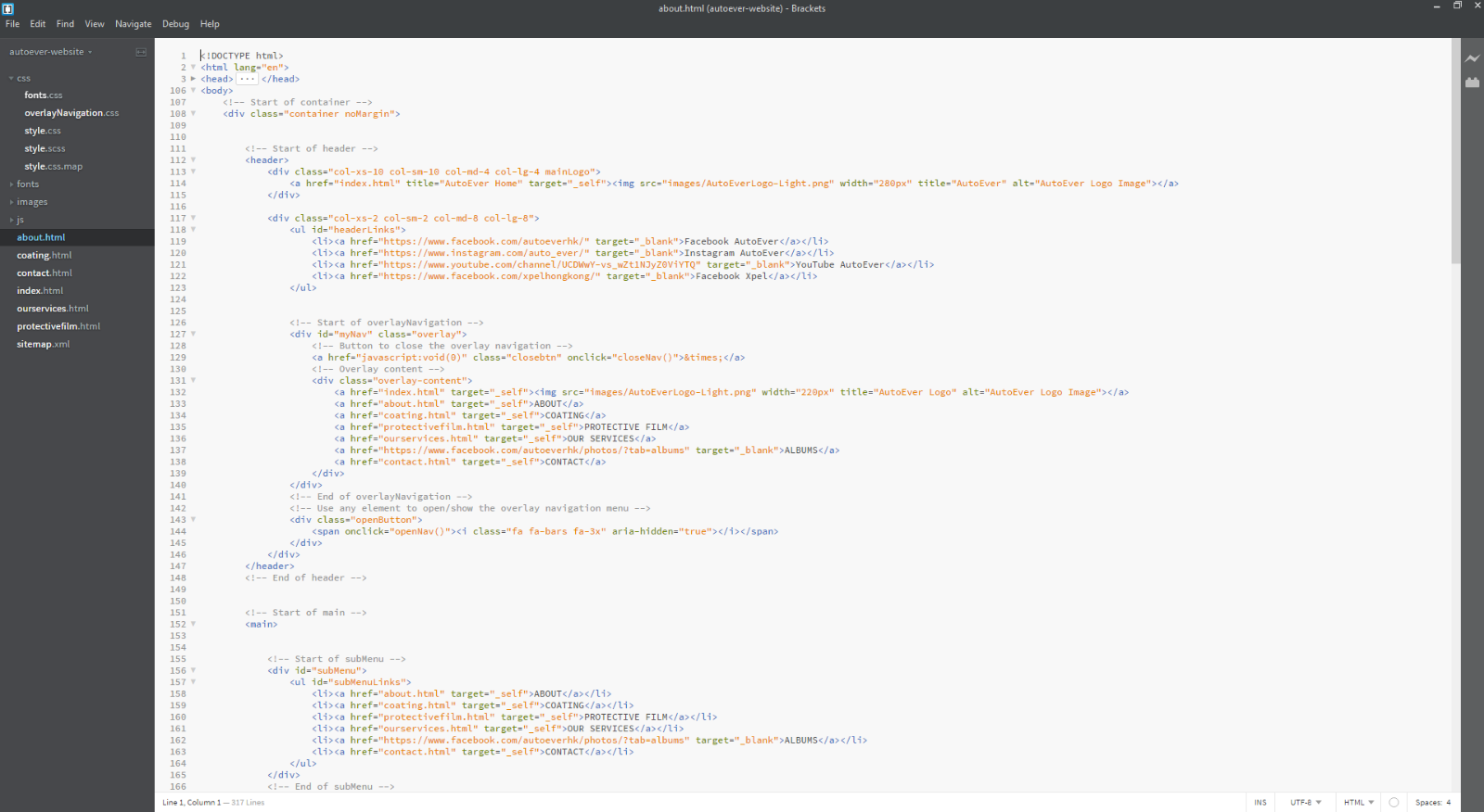Collapse subMenu div fold line 156
Image resolution: width=1484 pixels, height=812 pixels.
pyautogui.click(x=193, y=671)
